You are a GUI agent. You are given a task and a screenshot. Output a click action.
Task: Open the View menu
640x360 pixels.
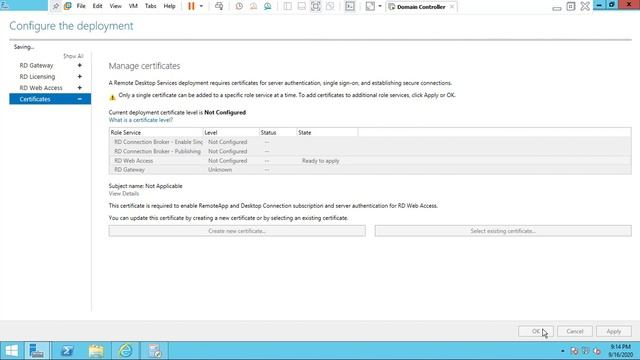click(116, 6)
